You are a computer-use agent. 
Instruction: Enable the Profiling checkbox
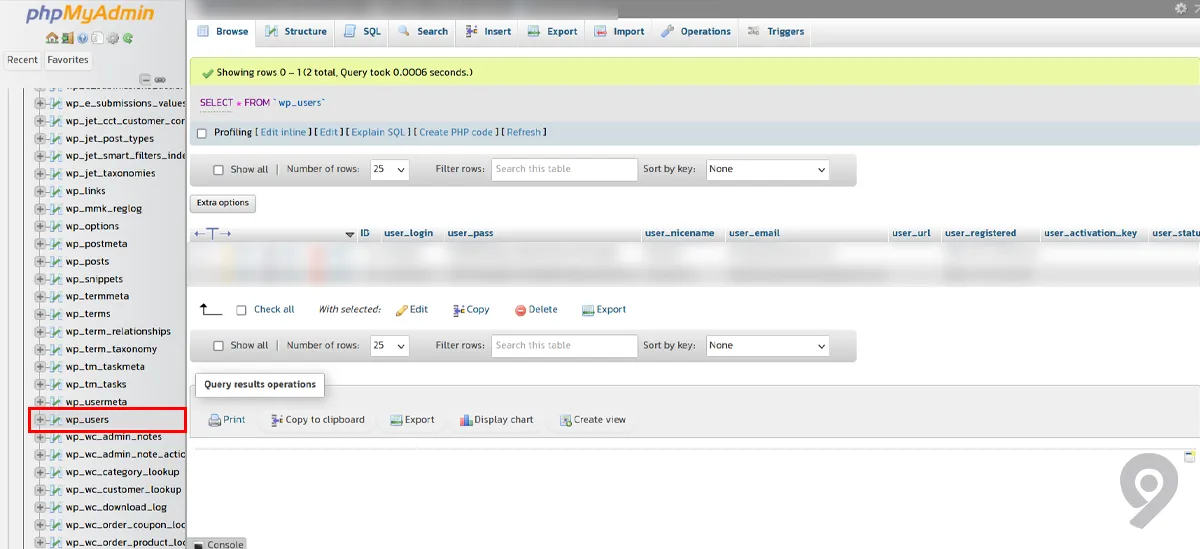202,133
